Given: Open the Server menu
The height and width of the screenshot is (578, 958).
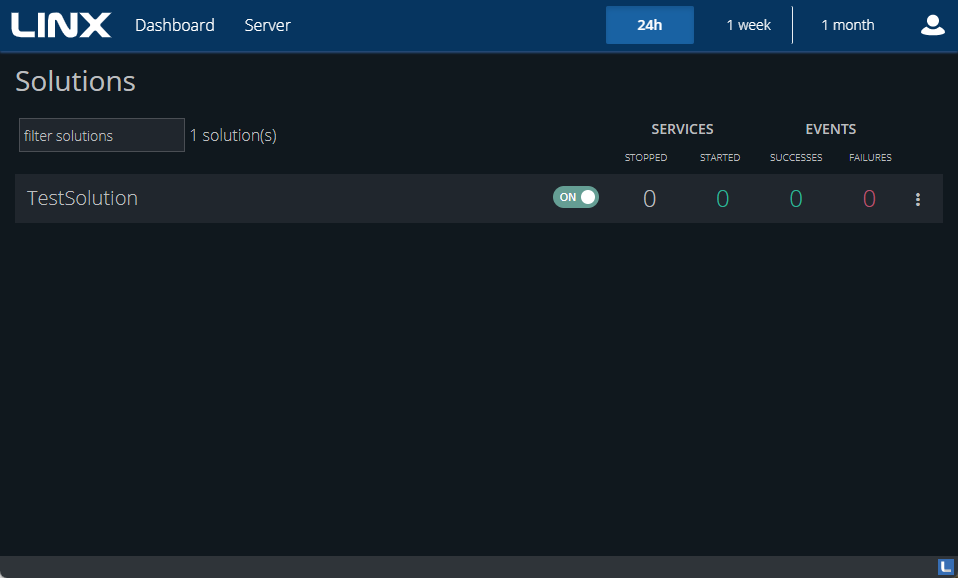Looking at the screenshot, I should (268, 25).
